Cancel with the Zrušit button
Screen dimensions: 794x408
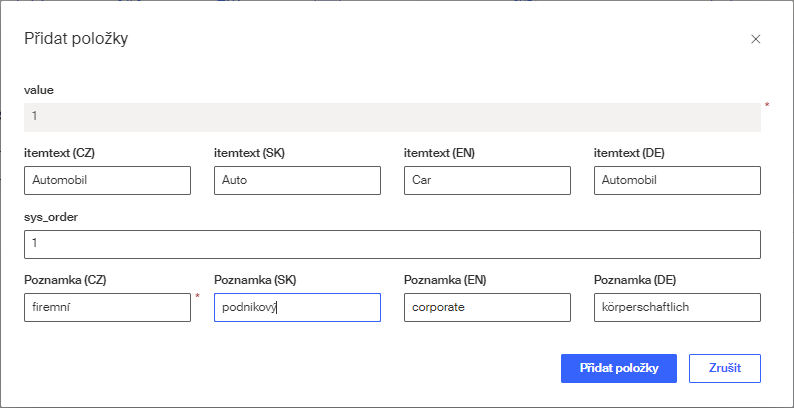coord(725,368)
